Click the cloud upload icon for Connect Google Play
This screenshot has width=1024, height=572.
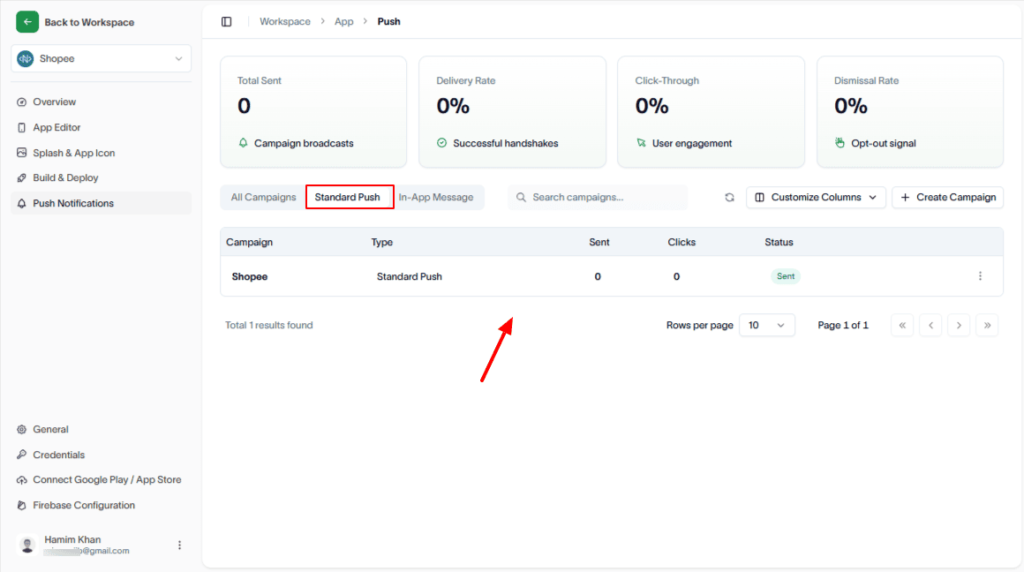(x=22, y=480)
